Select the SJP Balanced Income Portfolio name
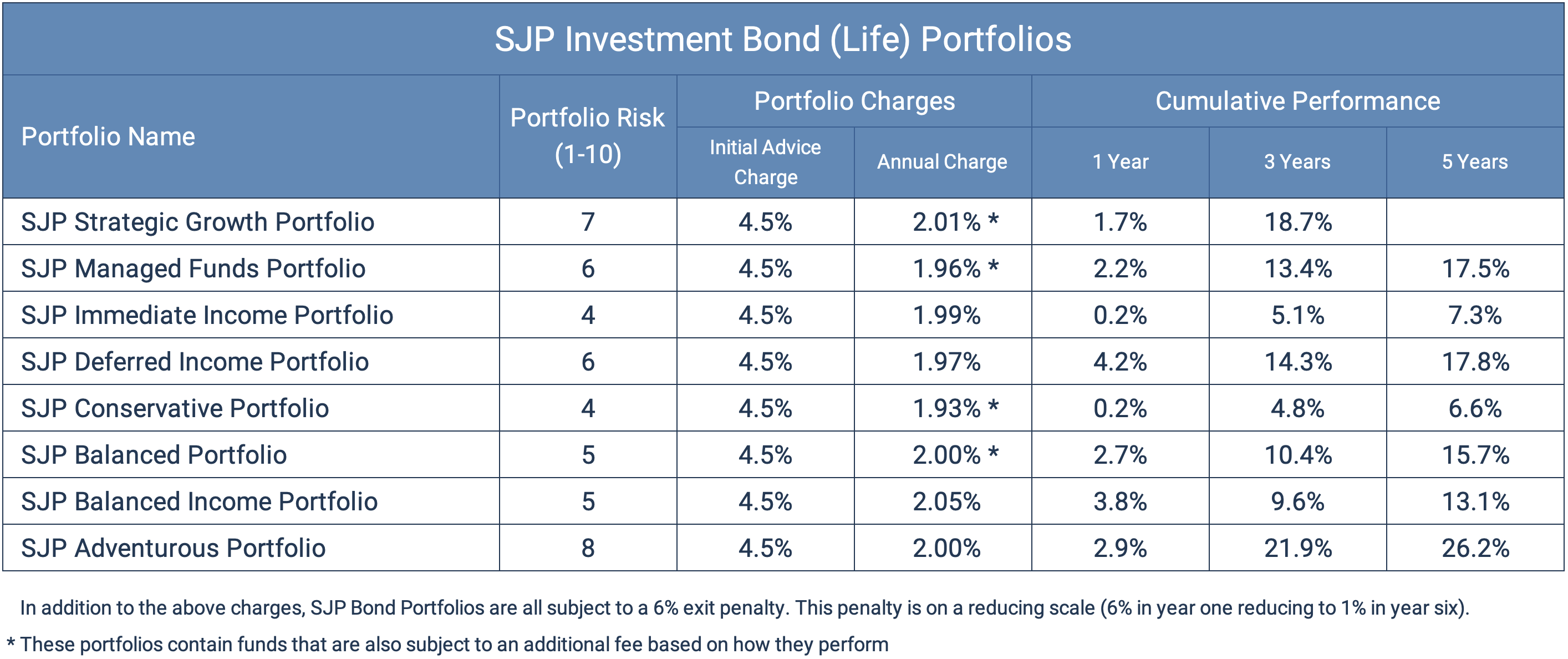 point(199,502)
